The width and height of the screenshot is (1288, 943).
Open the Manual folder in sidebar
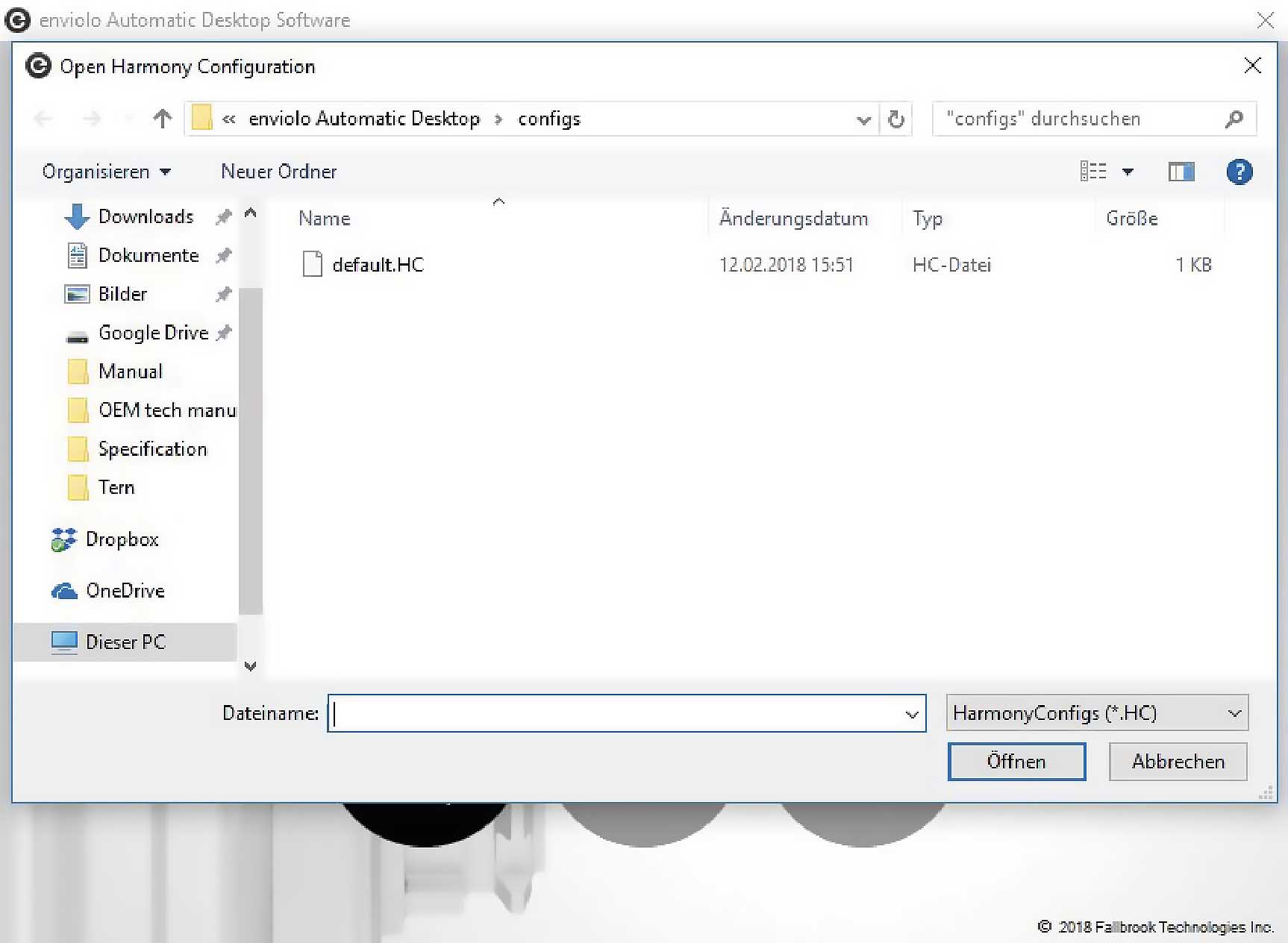131,372
